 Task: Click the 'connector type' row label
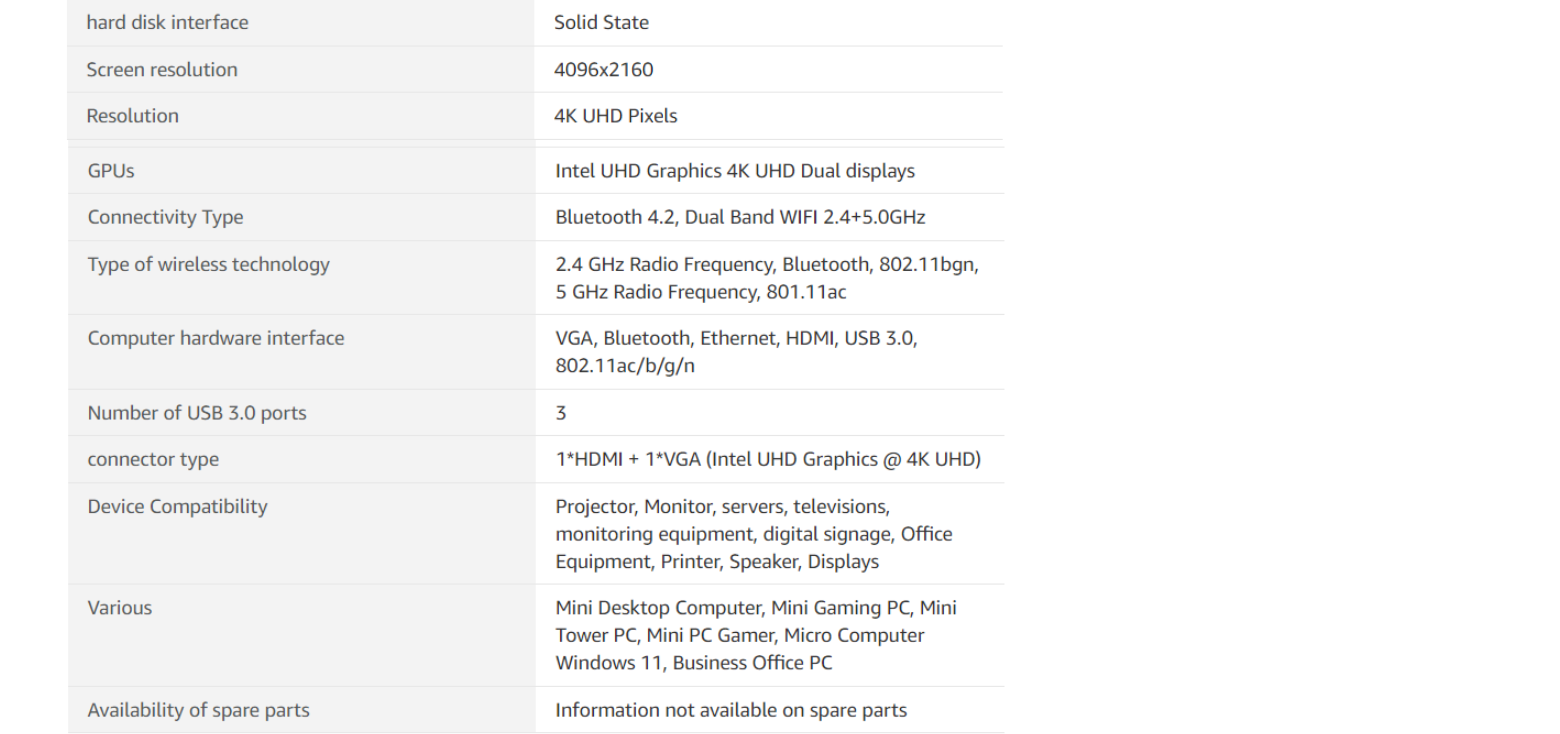pos(152,460)
